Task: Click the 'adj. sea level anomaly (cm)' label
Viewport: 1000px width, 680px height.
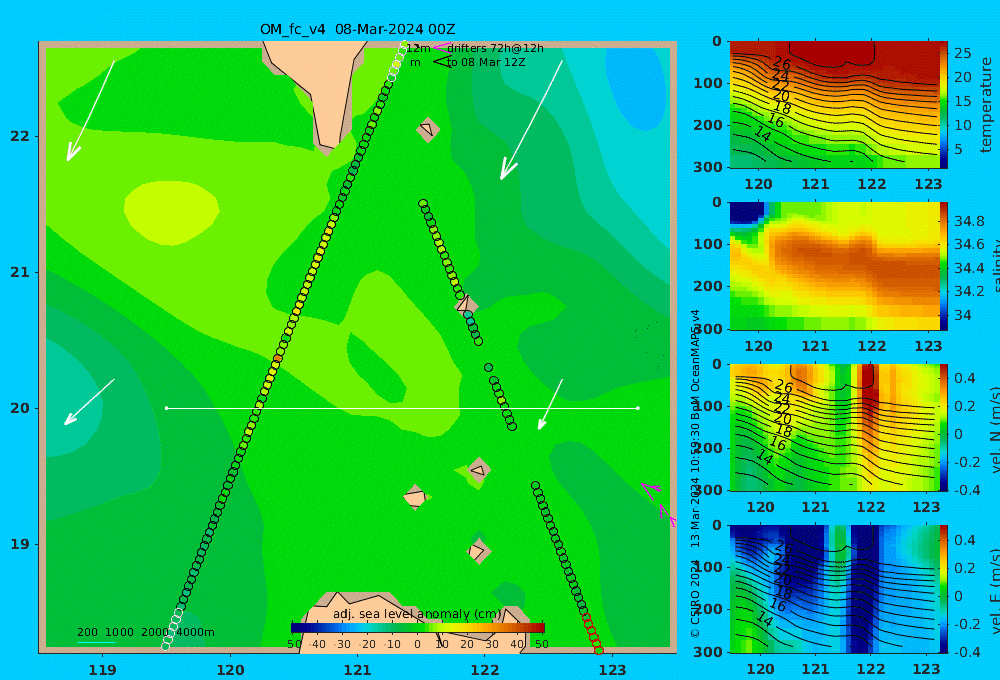Action: point(417,614)
